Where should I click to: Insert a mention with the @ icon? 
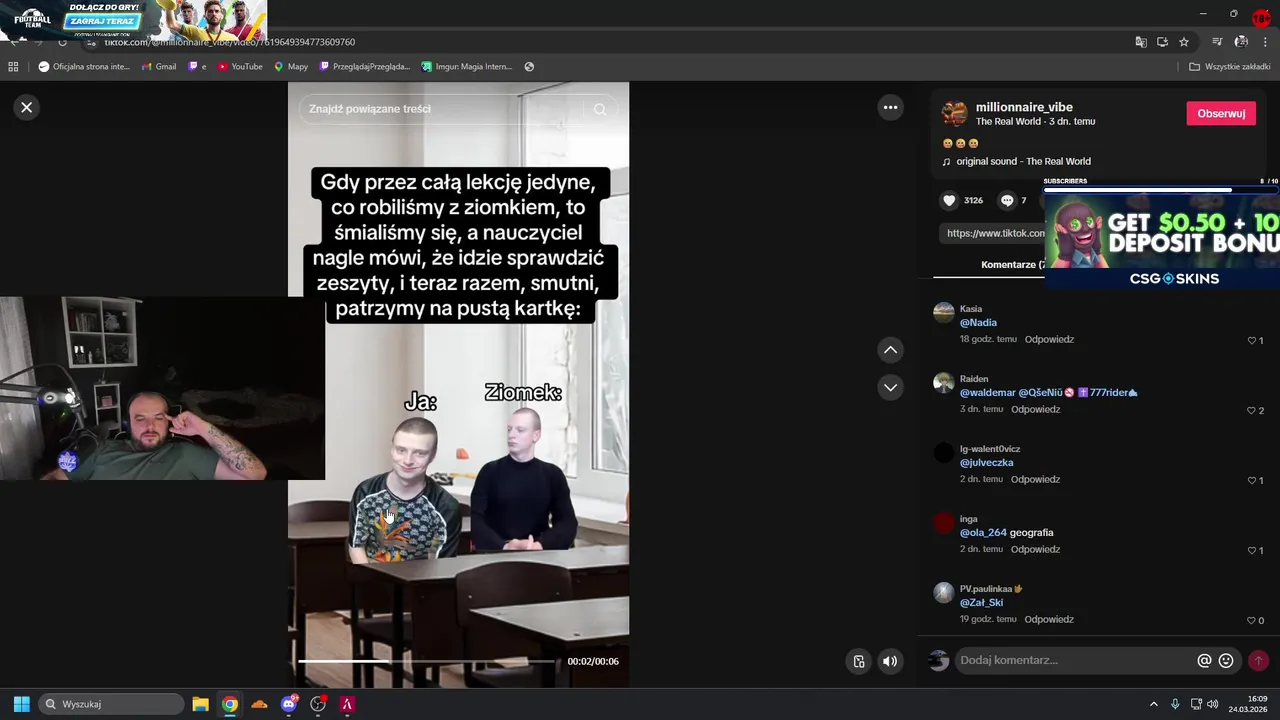click(1204, 661)
